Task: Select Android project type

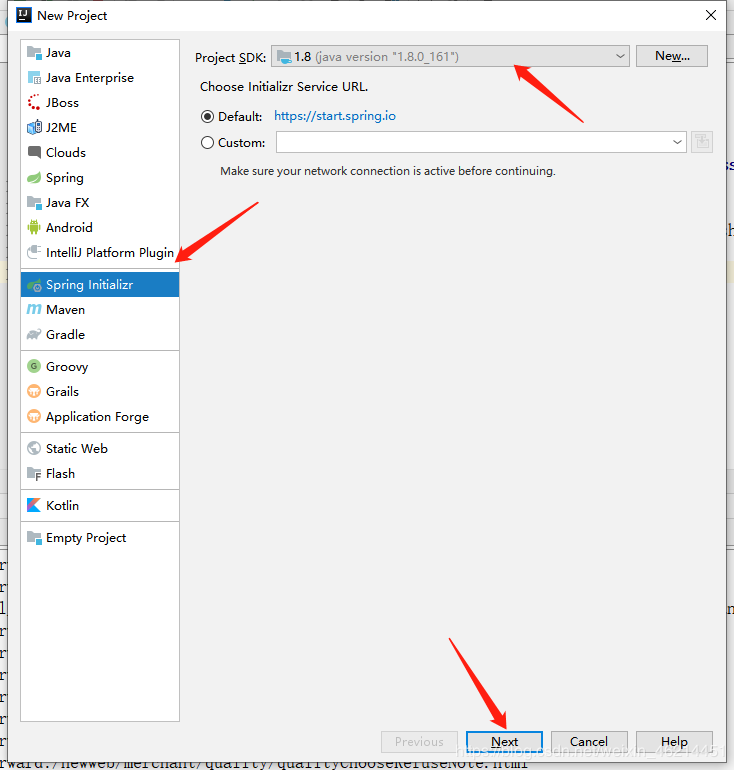Action: [100, 227]
